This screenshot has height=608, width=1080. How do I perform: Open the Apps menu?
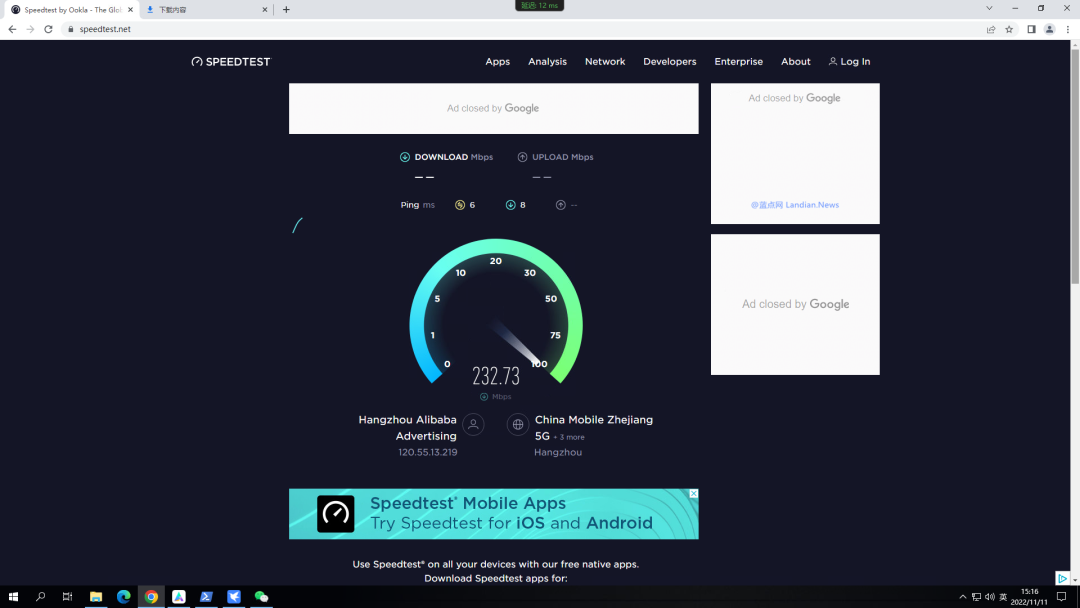click(497, 61)
